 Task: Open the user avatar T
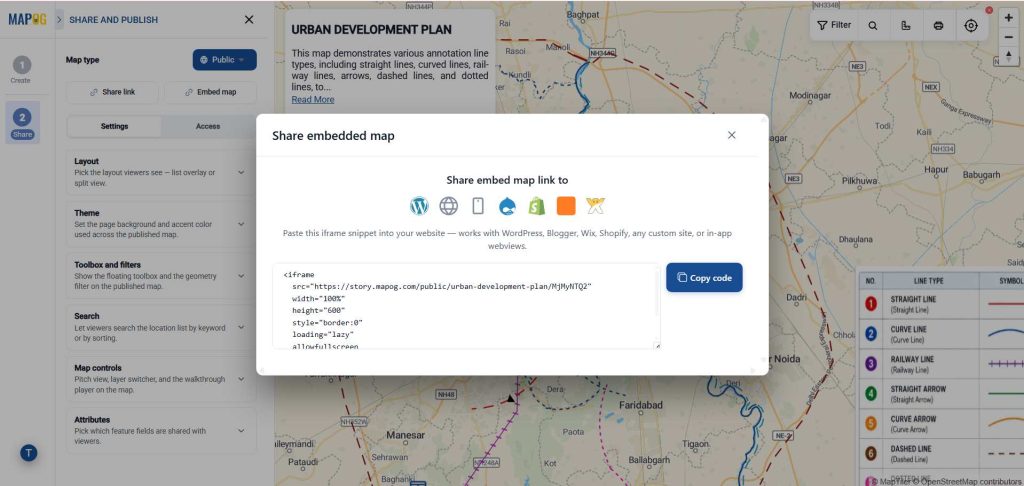(x=28, y=453)
